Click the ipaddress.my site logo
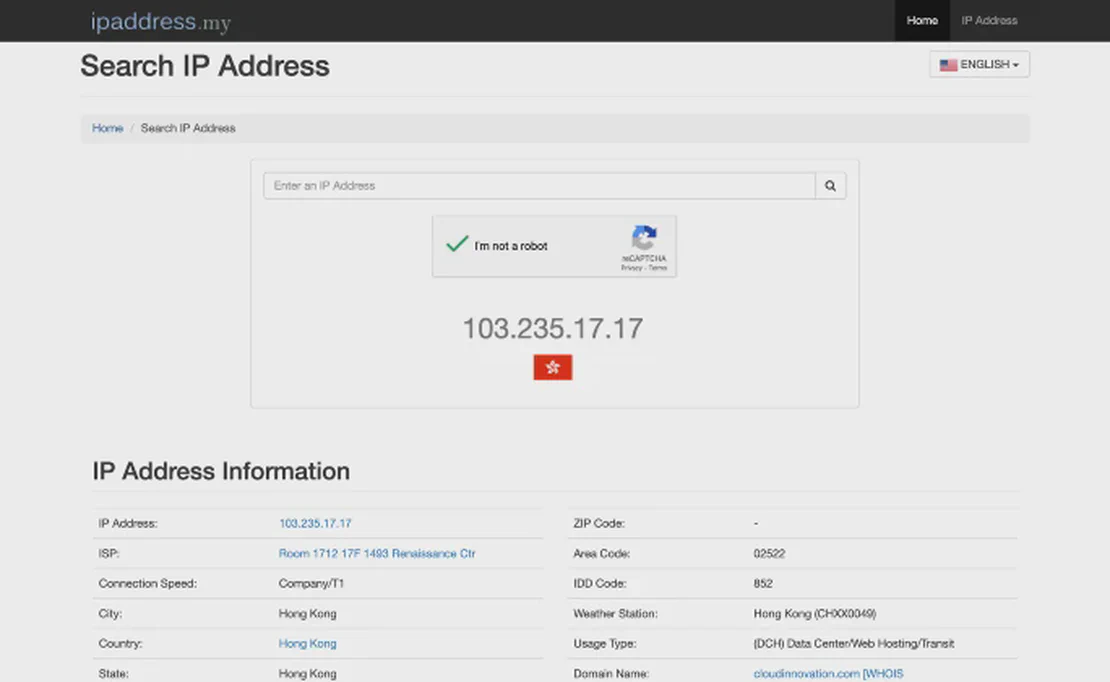1110x682 pixels. [x=160, y=21]
